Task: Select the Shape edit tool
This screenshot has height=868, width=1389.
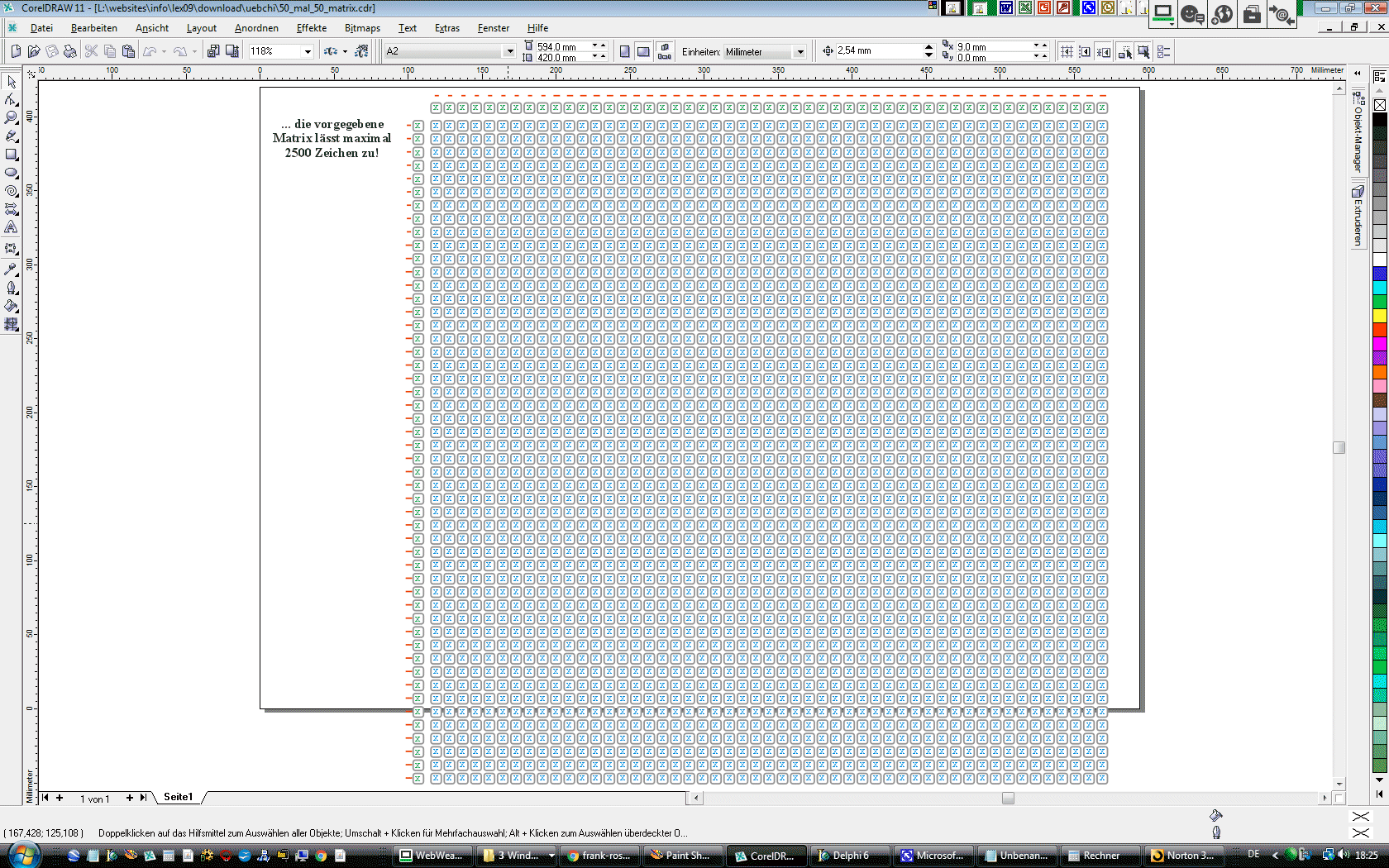Action: tap(12, 99)
